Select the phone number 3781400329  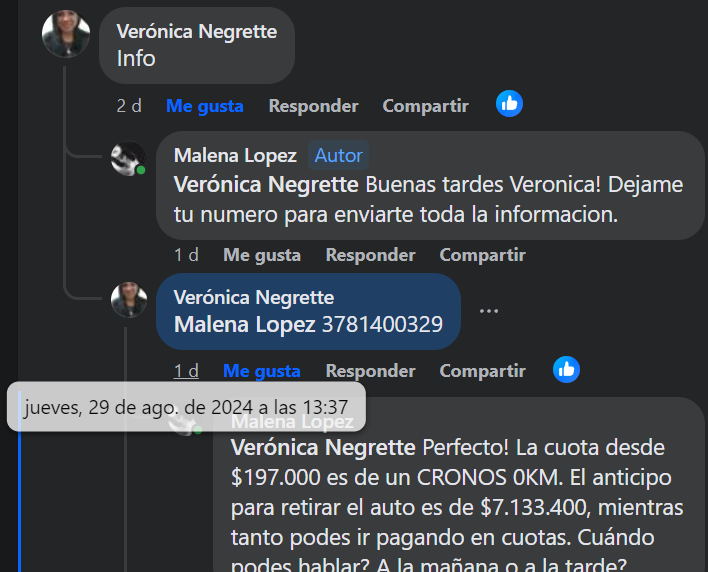tap(382, 325)
